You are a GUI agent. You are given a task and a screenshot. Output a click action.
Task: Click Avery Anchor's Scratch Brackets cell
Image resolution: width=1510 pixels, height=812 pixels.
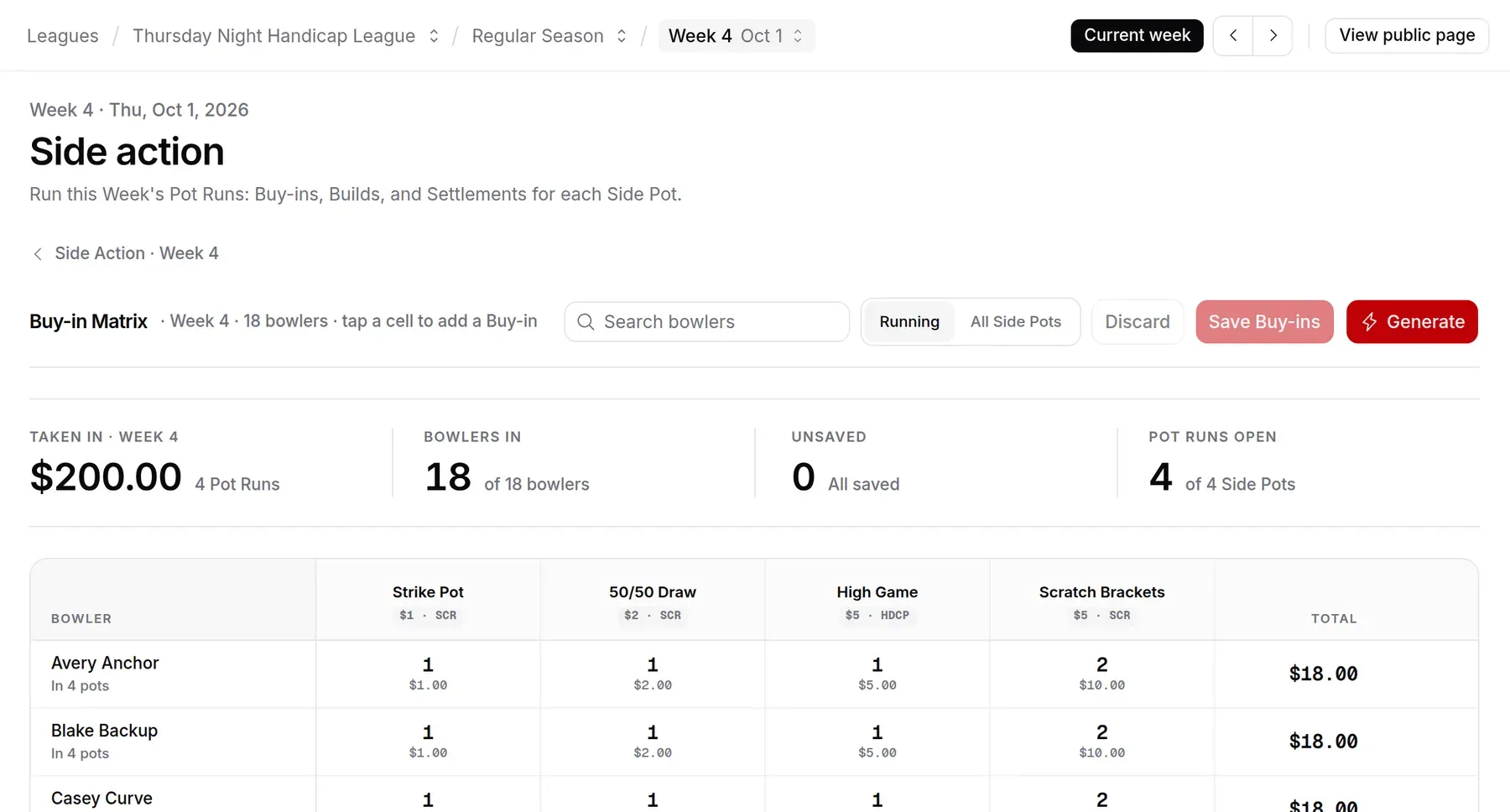tap(1102, 674)
